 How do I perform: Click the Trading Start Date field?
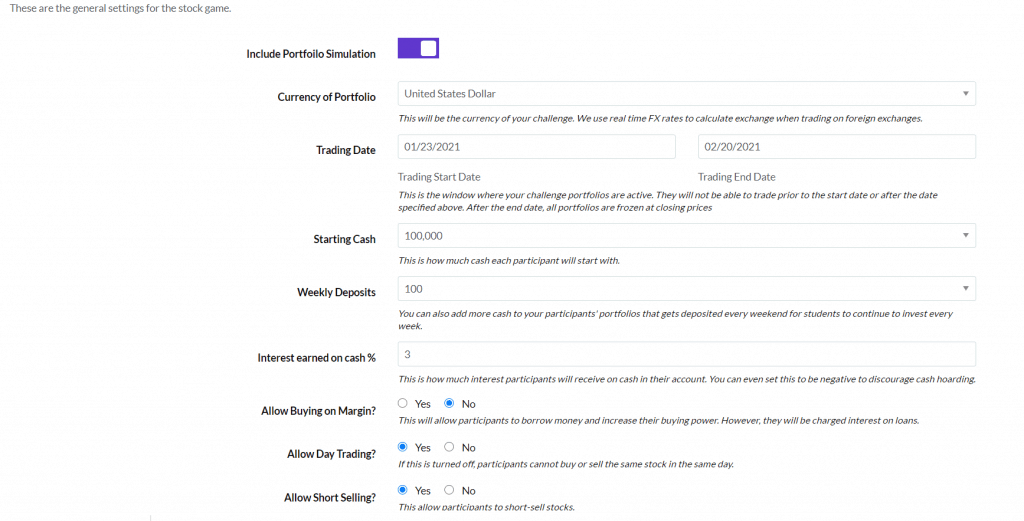tap(536, 147)
